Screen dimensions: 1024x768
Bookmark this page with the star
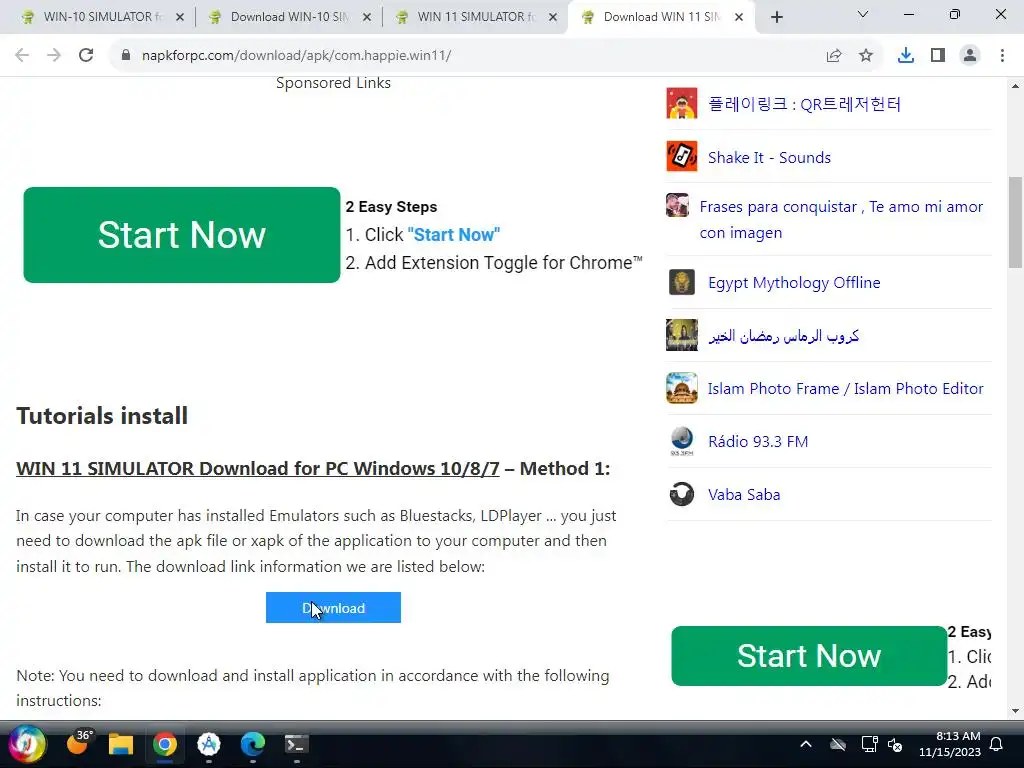866,56
